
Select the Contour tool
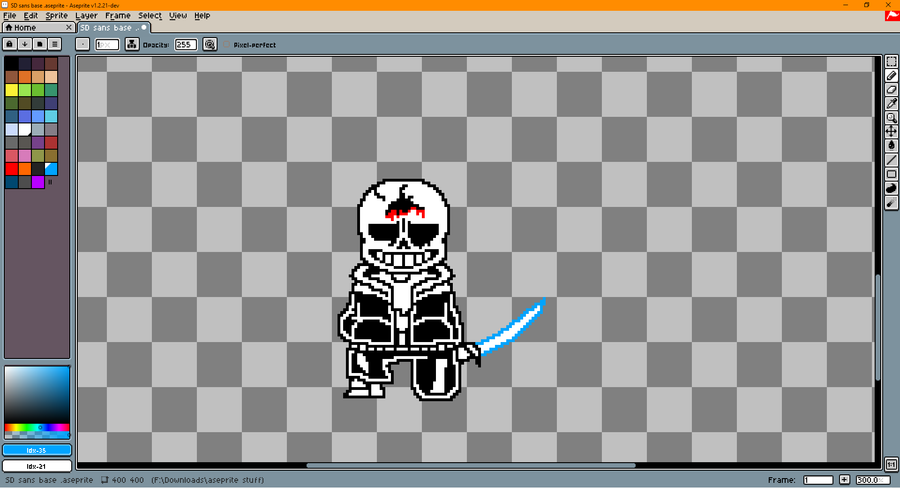(891, 188)
